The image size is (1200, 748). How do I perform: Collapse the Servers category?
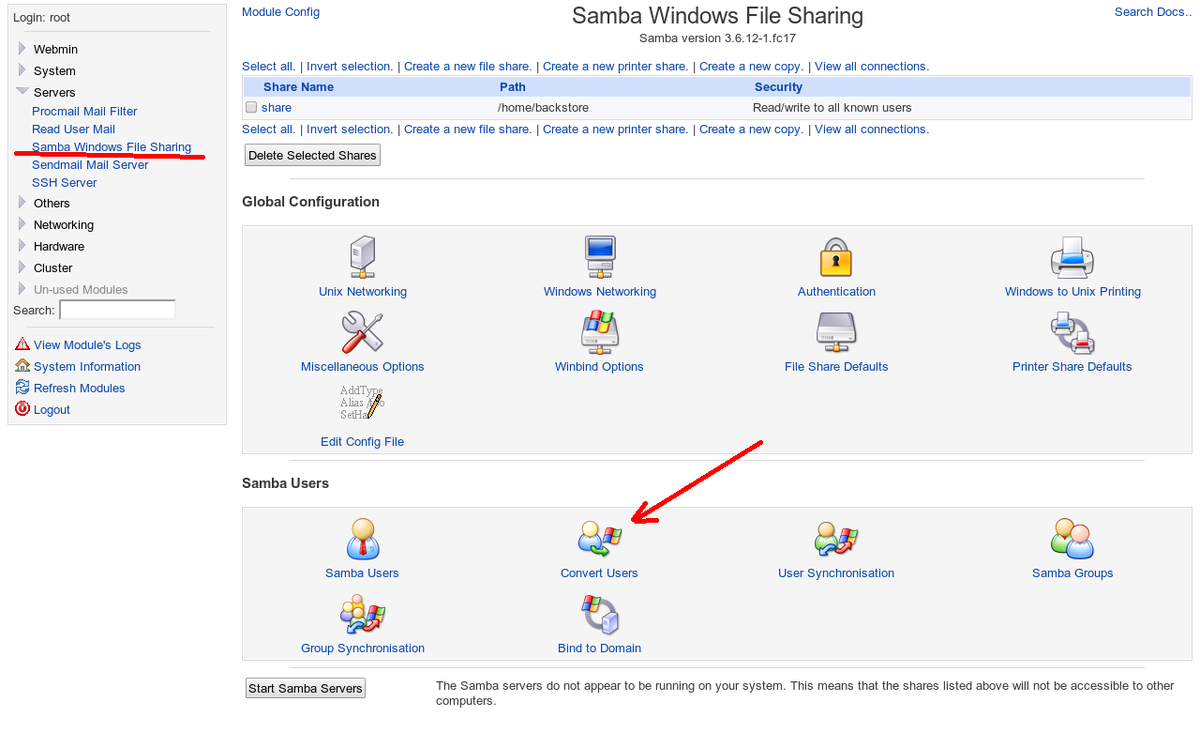click(23, 92)
